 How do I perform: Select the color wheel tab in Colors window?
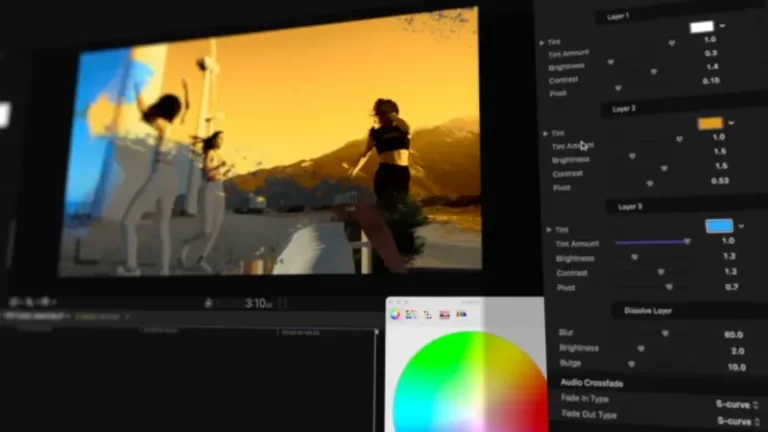(x=395, y=314)
